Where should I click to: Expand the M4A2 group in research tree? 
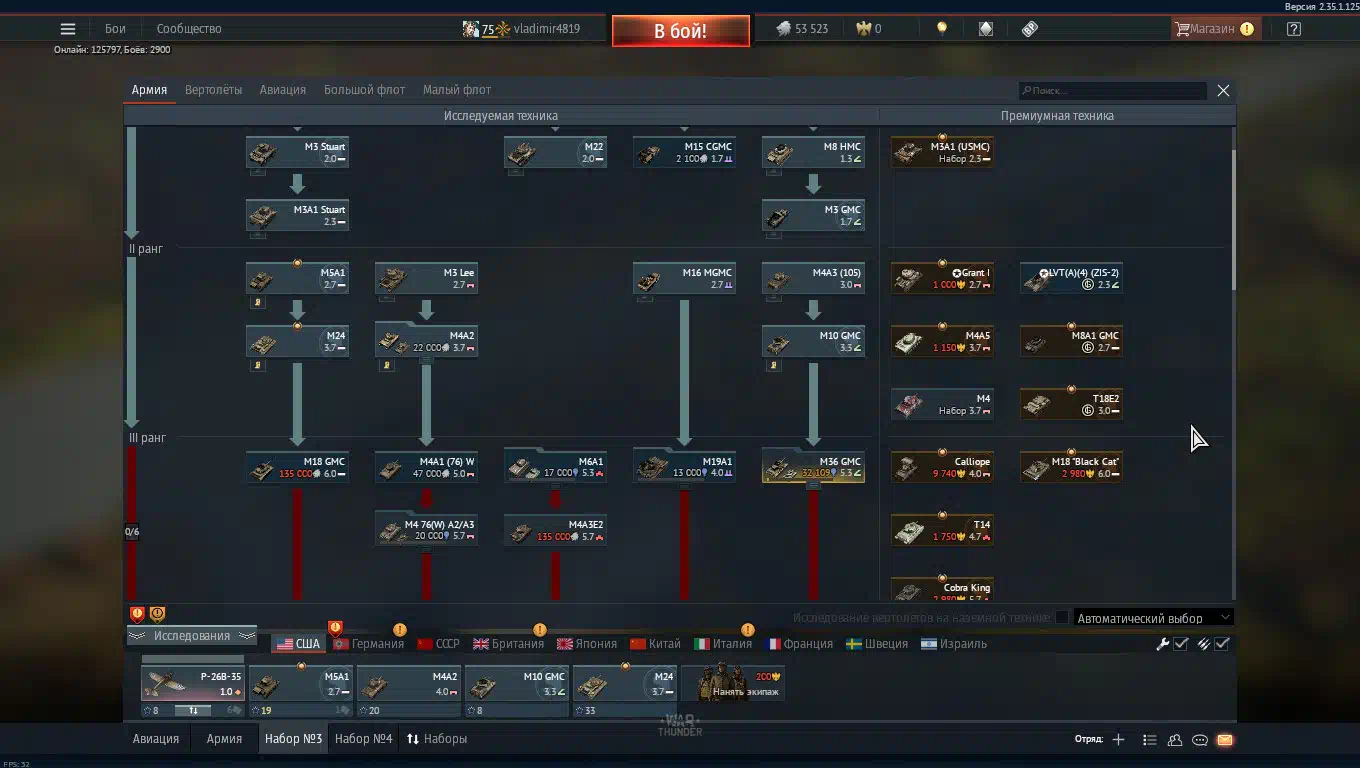coord(426,342)
